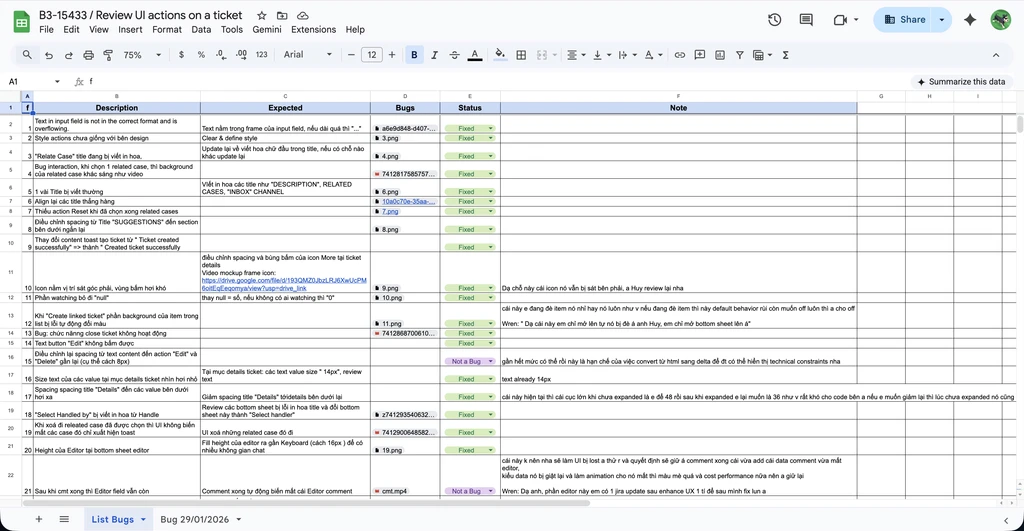Image resolution: width=1024 pixels, height=531 pixels.
Task: Open the fill color picker
Action: [500, 55]
